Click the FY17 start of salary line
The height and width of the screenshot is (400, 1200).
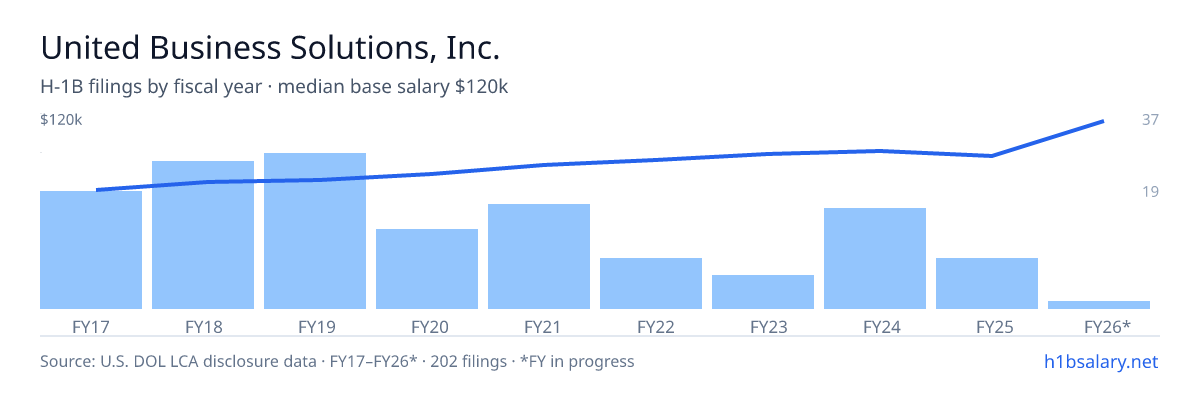click(97, 190)
